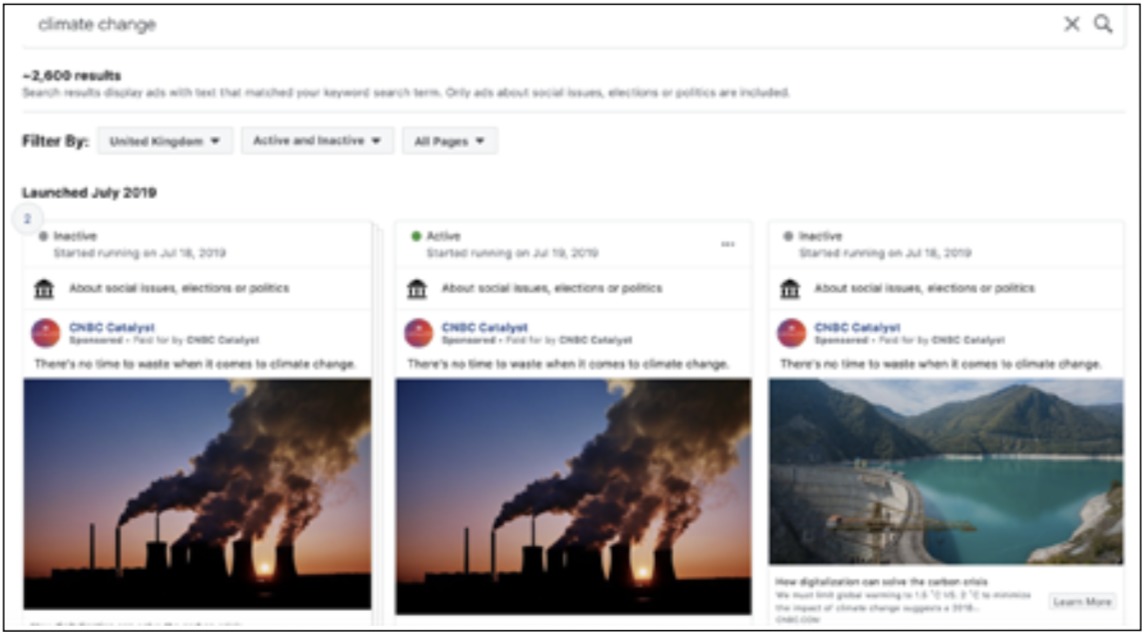Image resolution: width=1146 pixels, height=636 pixels.
Task: Click the search magnifier icon
Action: [1103, 24]
